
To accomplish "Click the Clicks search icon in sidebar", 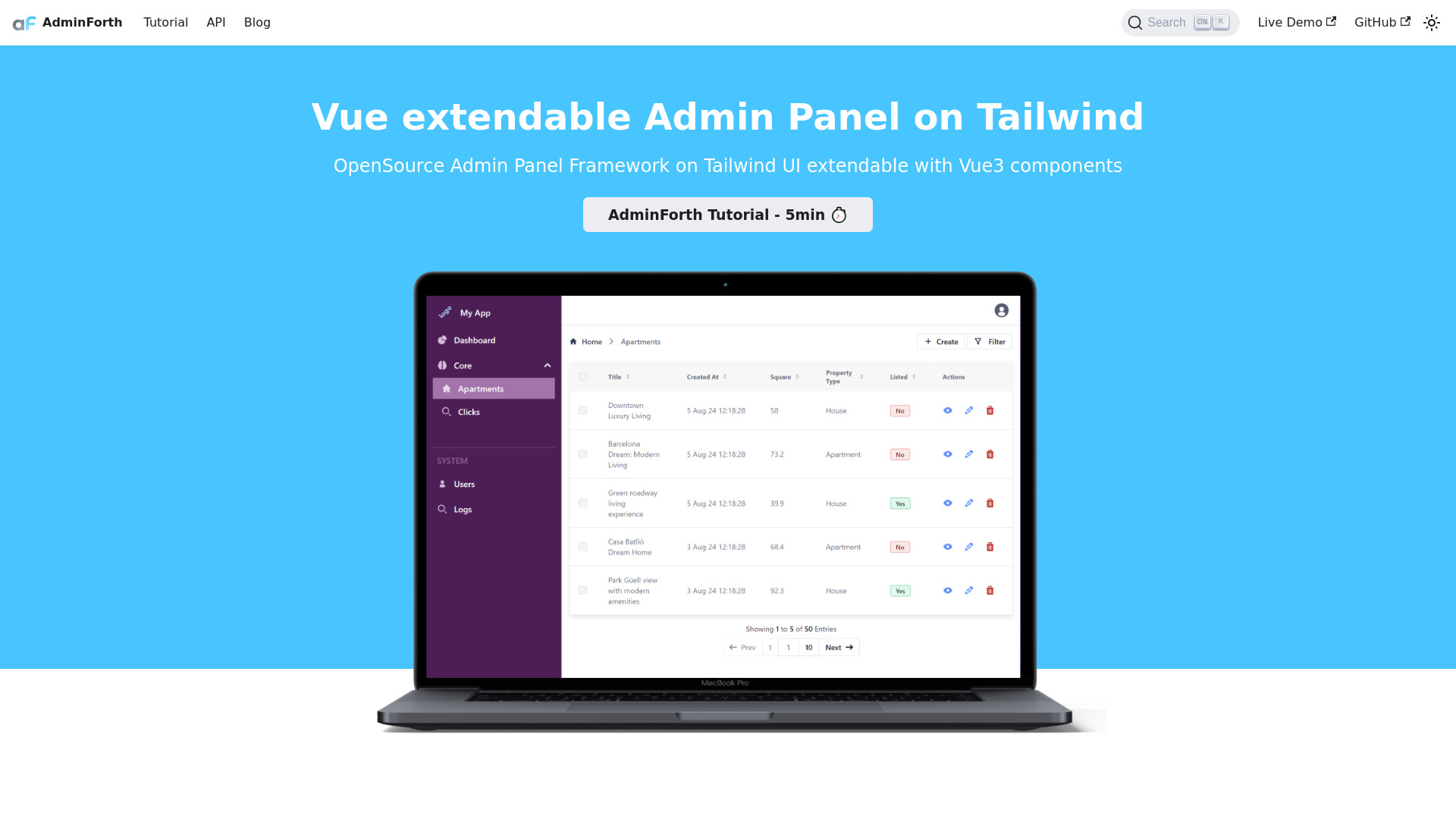I will (447, 411).
